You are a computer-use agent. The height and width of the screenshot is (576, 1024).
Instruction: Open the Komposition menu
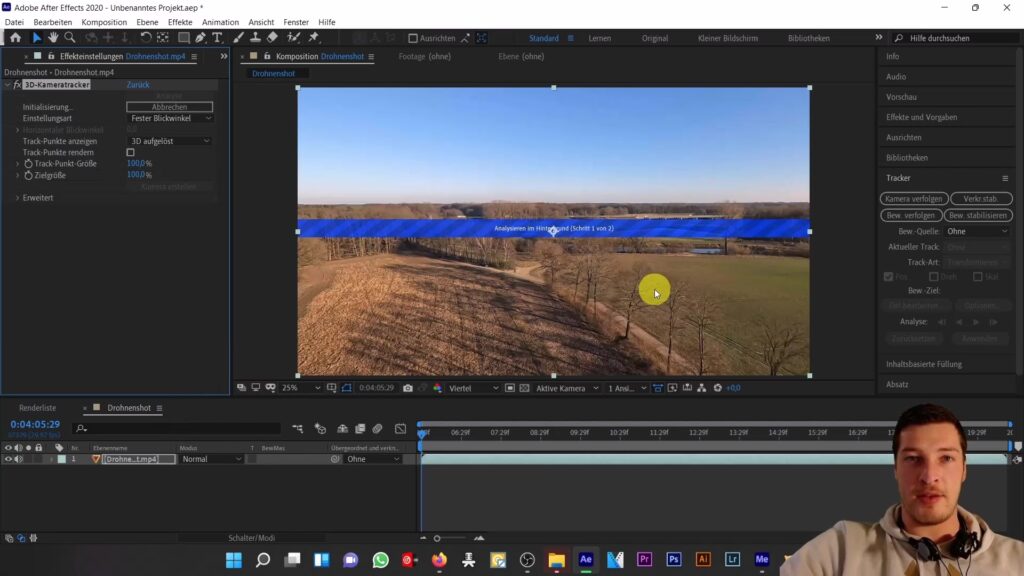[104, 22]
